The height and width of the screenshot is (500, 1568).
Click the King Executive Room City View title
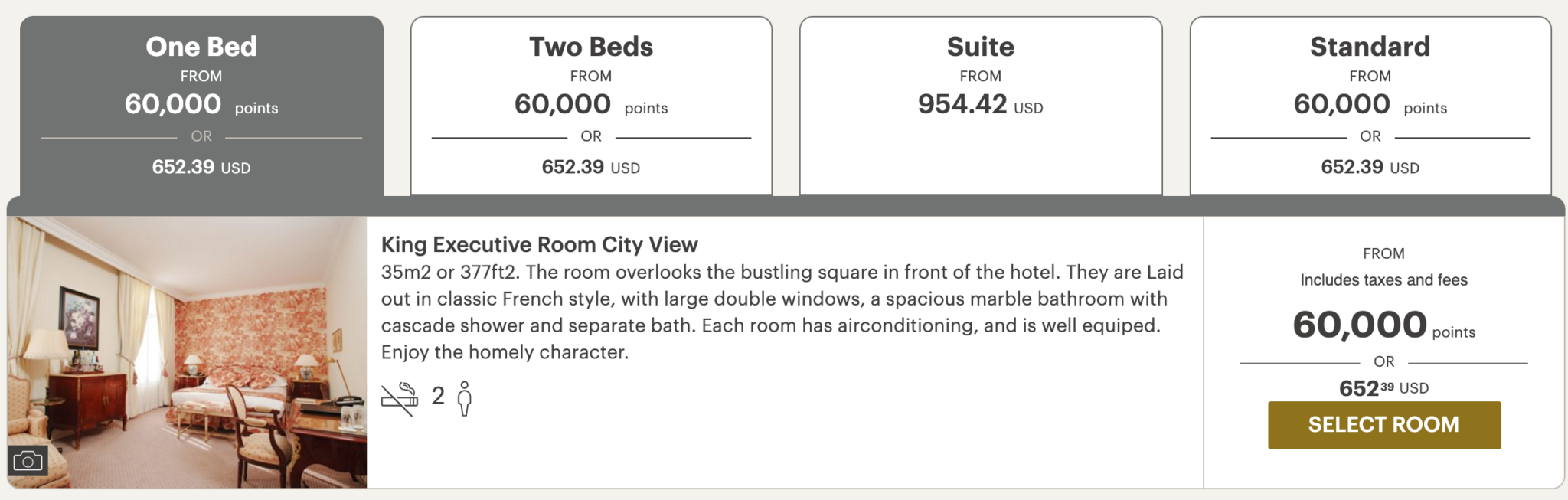pos(539,245)
